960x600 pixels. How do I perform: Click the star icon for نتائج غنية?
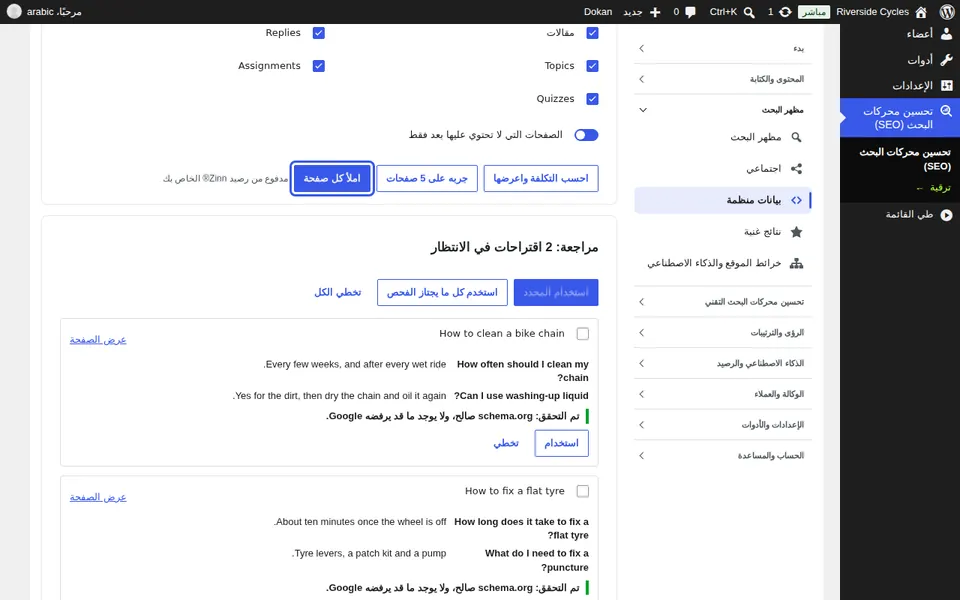(796, 231)
